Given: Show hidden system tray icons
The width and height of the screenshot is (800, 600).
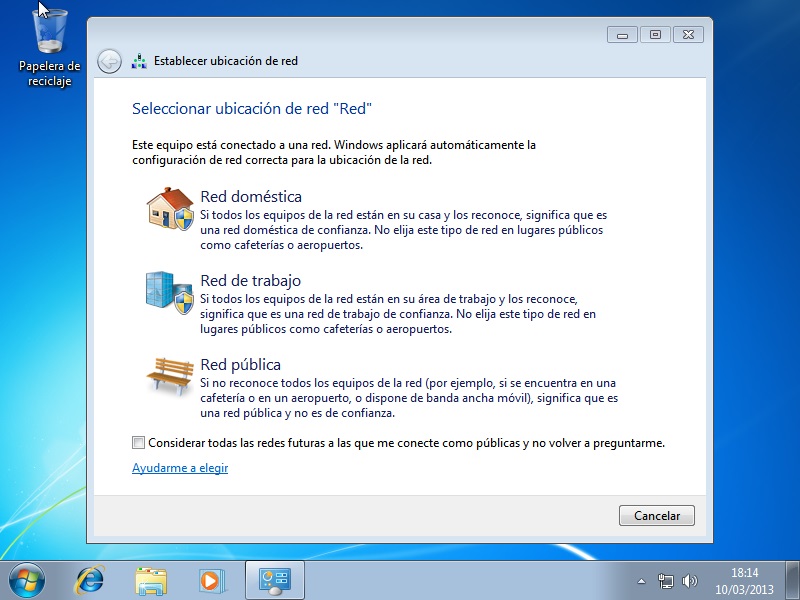Looking at the screenshot, I should (x=641, y=581).
